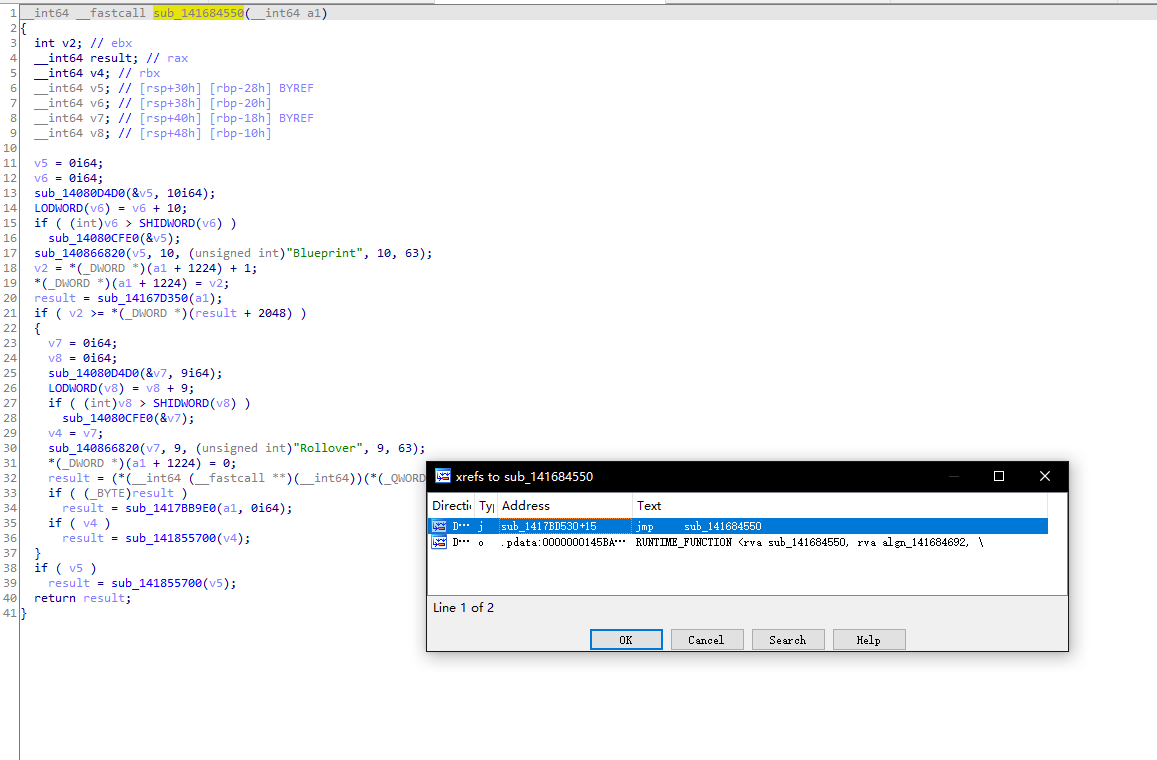
Task: Click the xref icon on the jmp row
Action: click(x=439, y=526)
